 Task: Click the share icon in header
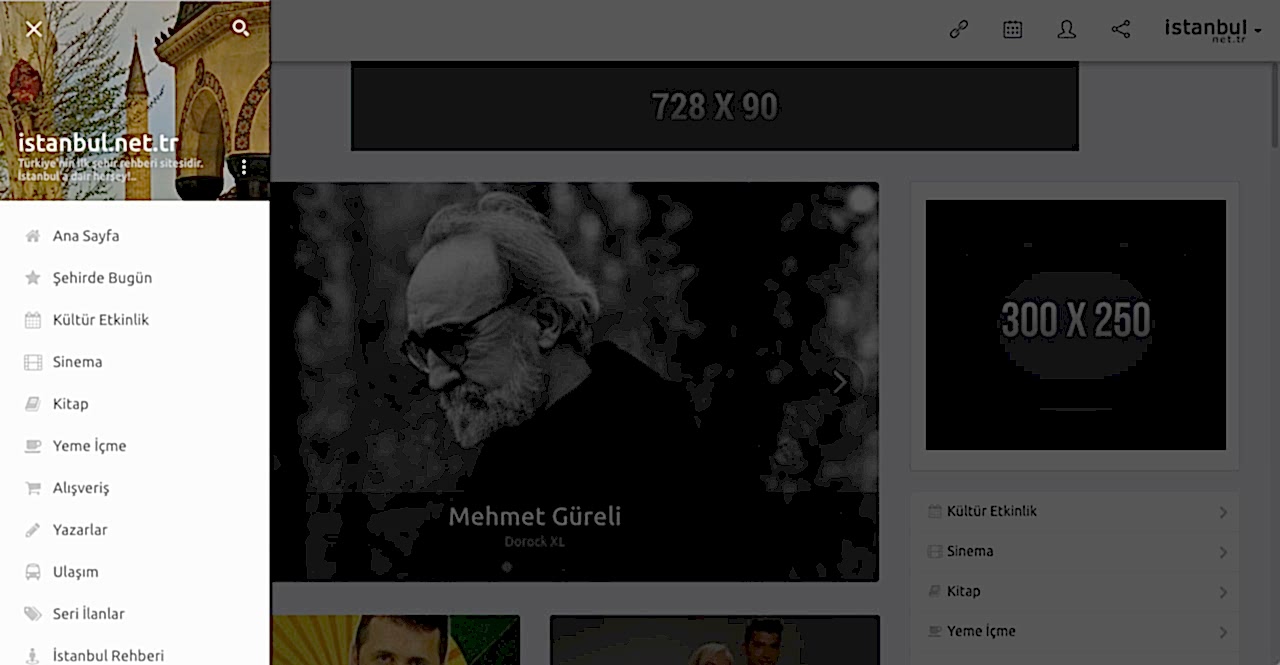[x=1121, y=30]
